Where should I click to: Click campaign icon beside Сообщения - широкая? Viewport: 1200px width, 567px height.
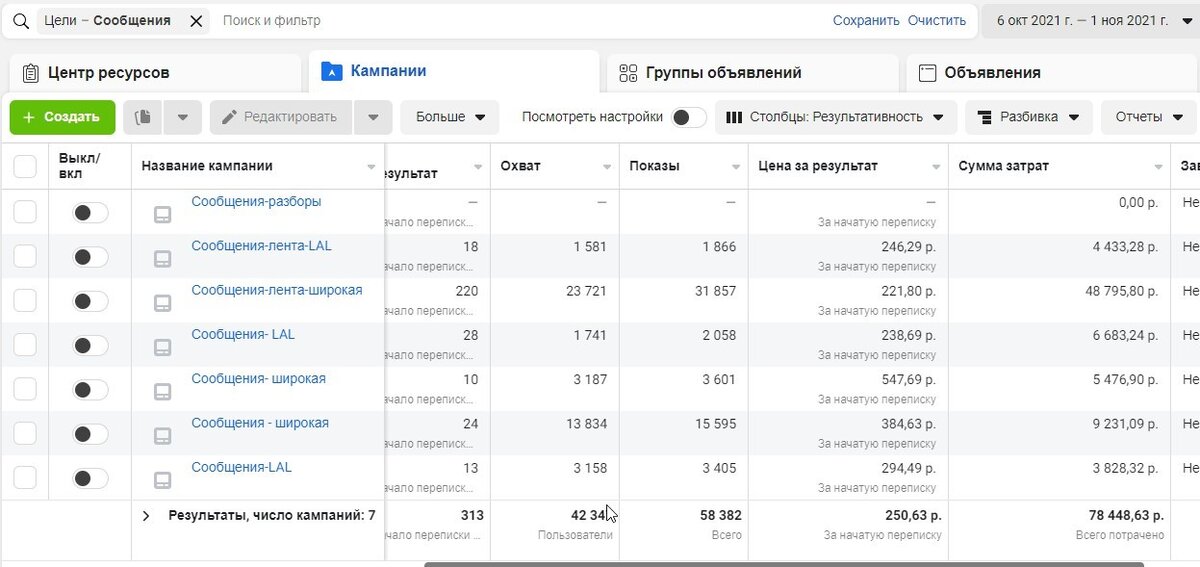[x=162, y=435]
